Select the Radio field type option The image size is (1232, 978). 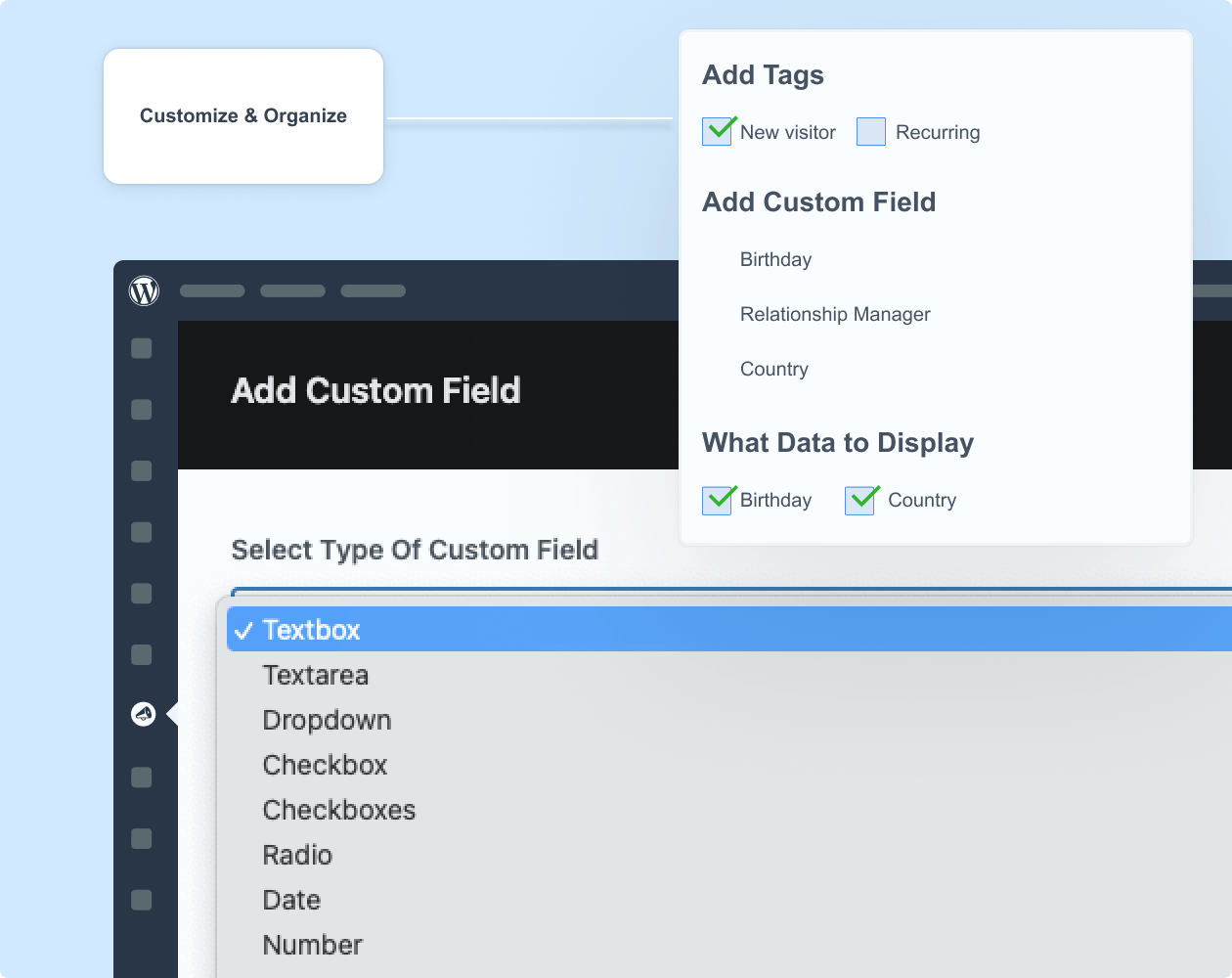coord(297,855)
